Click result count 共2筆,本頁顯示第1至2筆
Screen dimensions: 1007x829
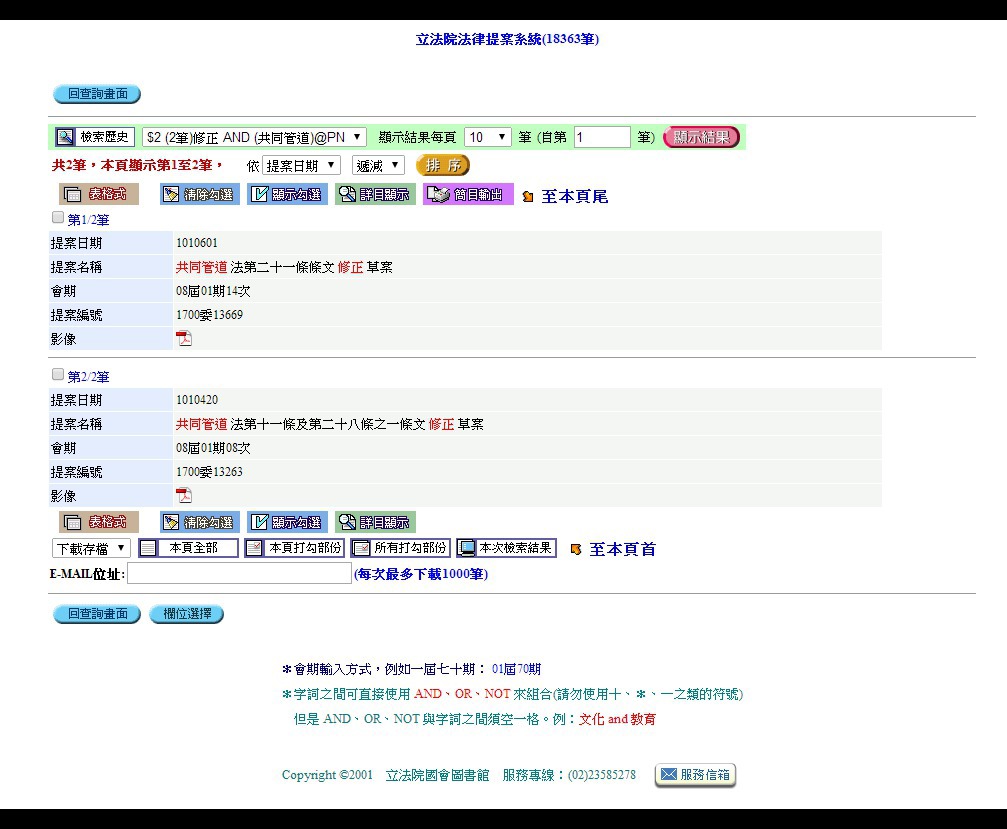click(x=137, y=165)
